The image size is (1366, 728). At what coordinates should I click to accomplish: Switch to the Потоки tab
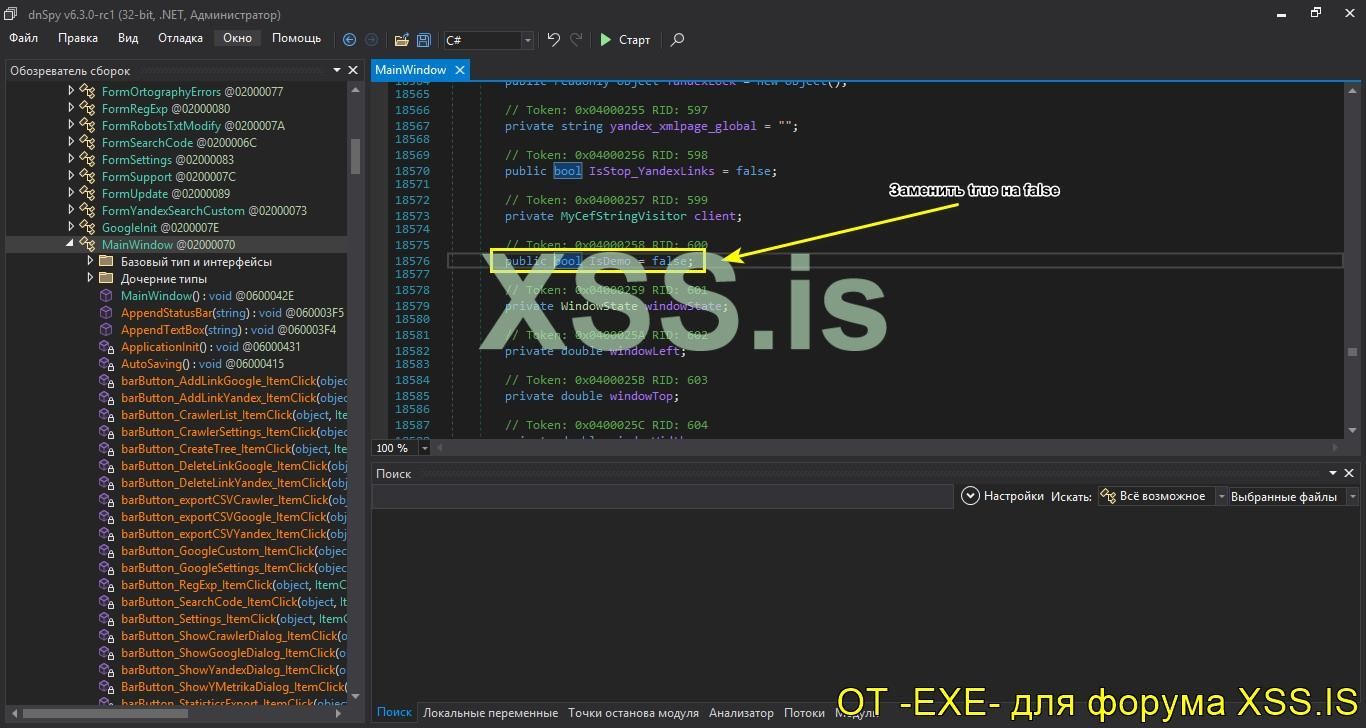point(804,713)
